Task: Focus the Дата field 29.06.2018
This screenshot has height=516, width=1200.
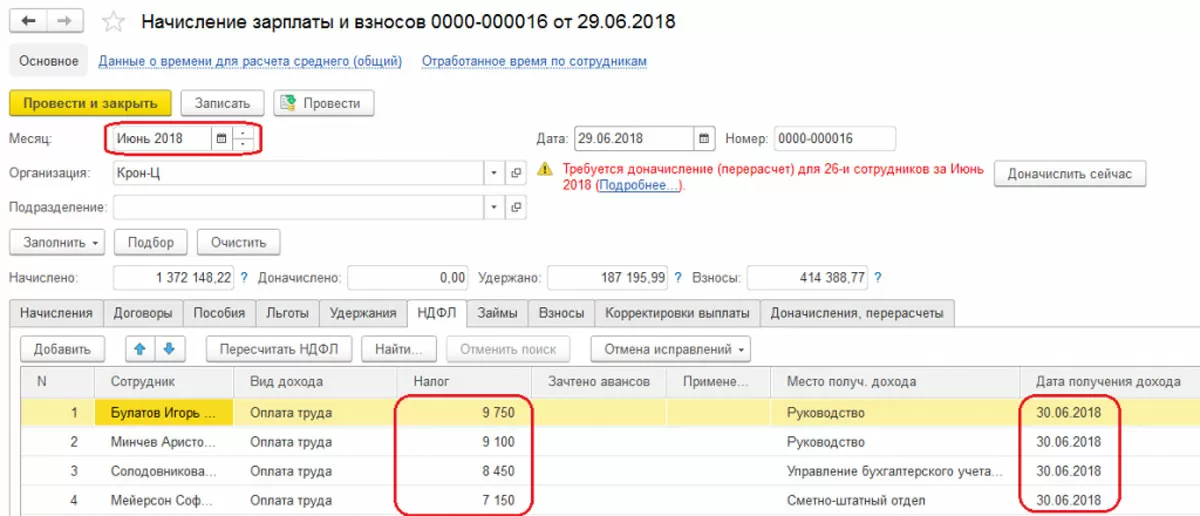Action: (634, 139)
